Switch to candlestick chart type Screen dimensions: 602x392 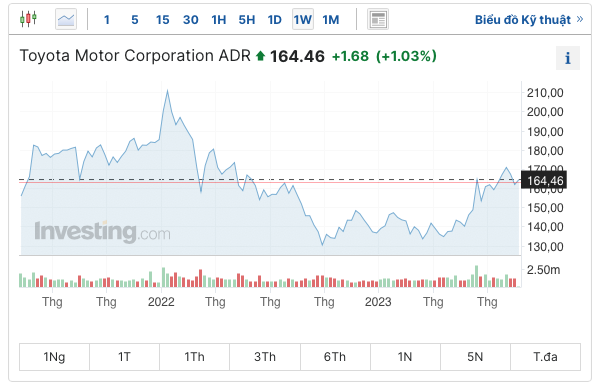coord(28,19)
